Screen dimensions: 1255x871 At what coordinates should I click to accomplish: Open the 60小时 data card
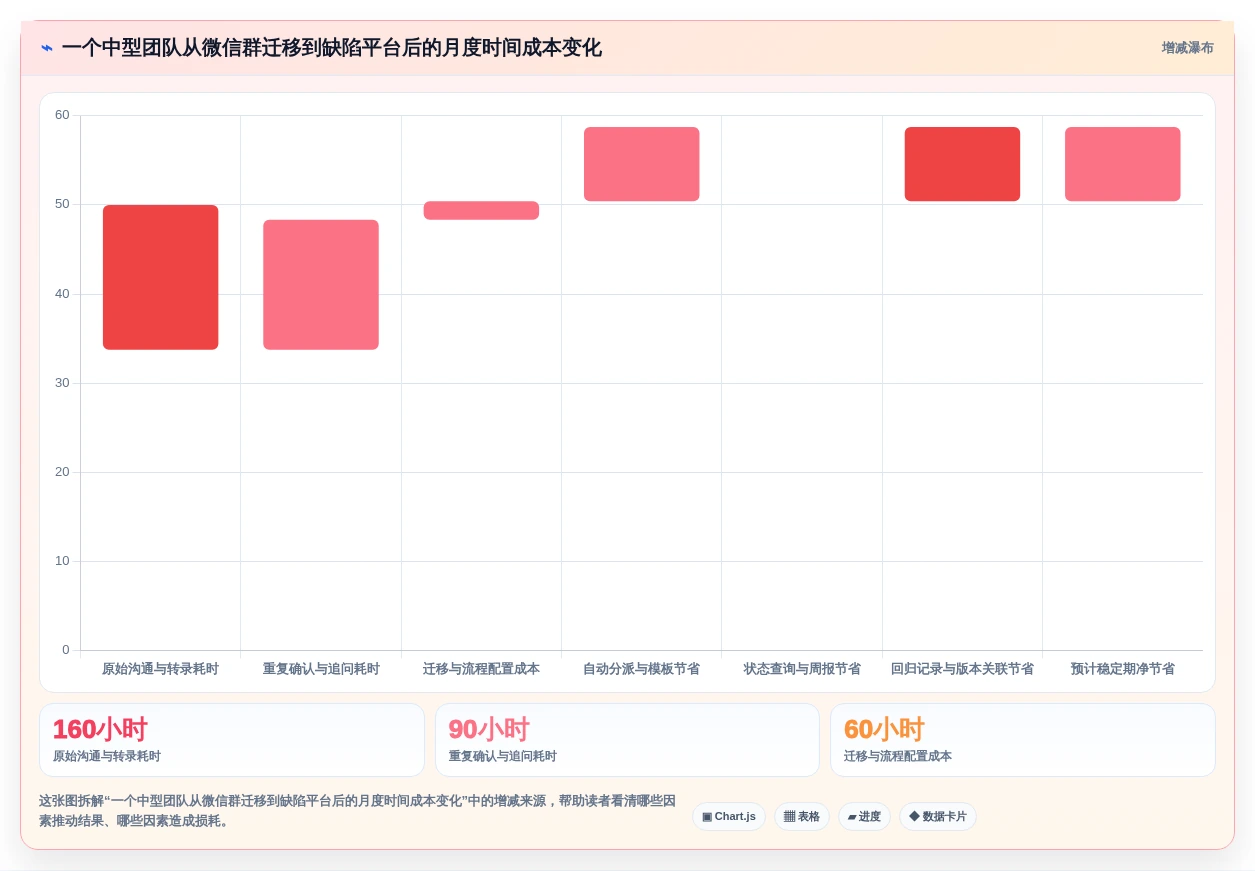click(x=1023, y=740)
